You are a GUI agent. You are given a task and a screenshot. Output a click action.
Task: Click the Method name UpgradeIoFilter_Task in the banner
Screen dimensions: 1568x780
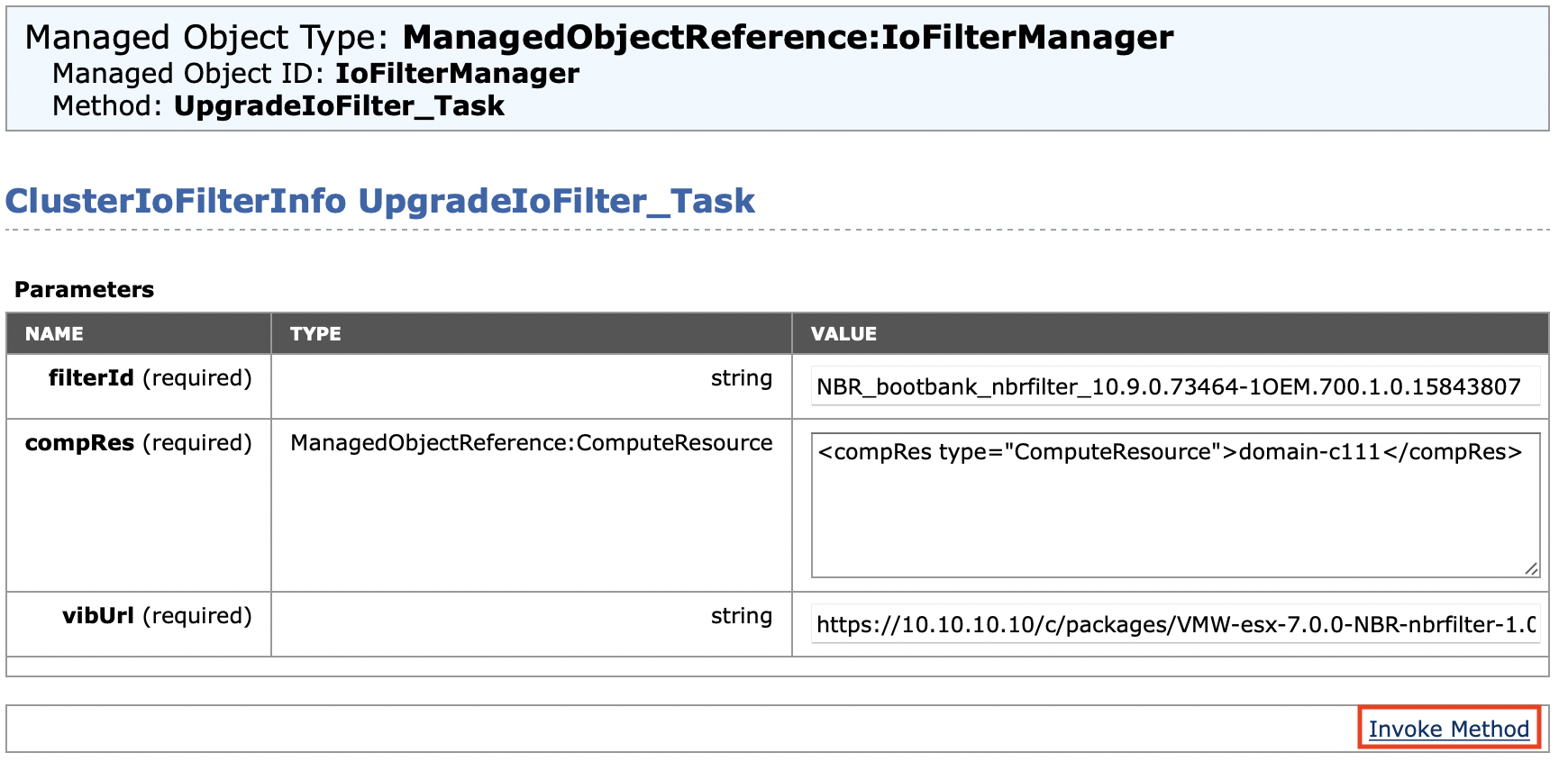pos(339,106)
